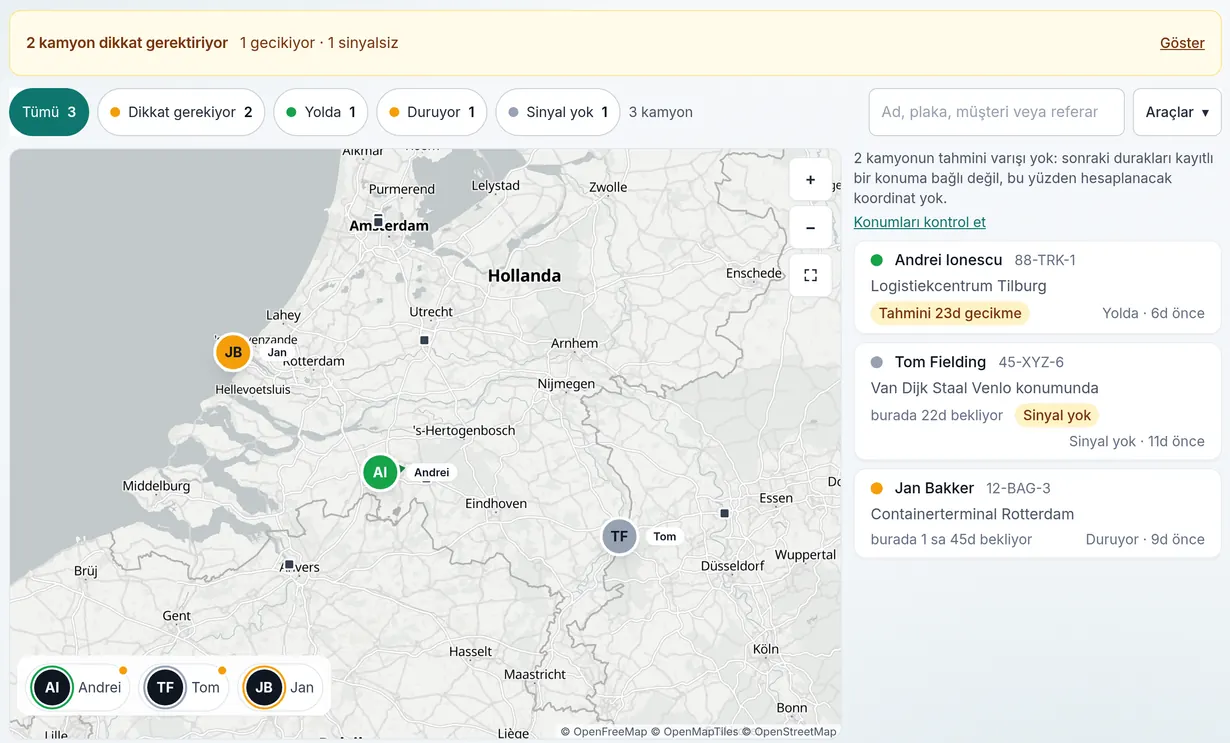Open the Araçlar dropdown menu
1230x743 pixels.
[1177, 112]
